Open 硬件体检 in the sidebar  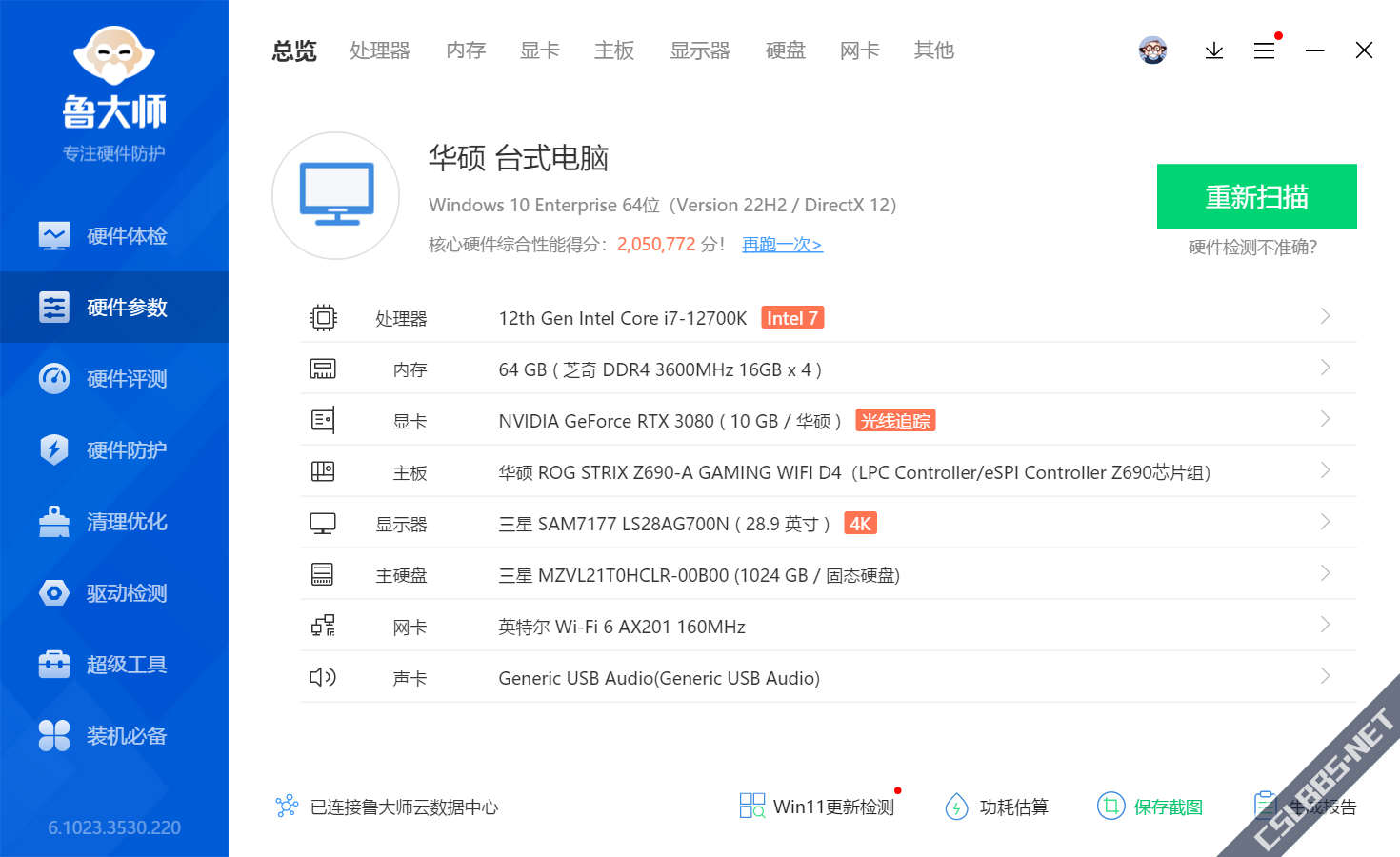(114, 236)
